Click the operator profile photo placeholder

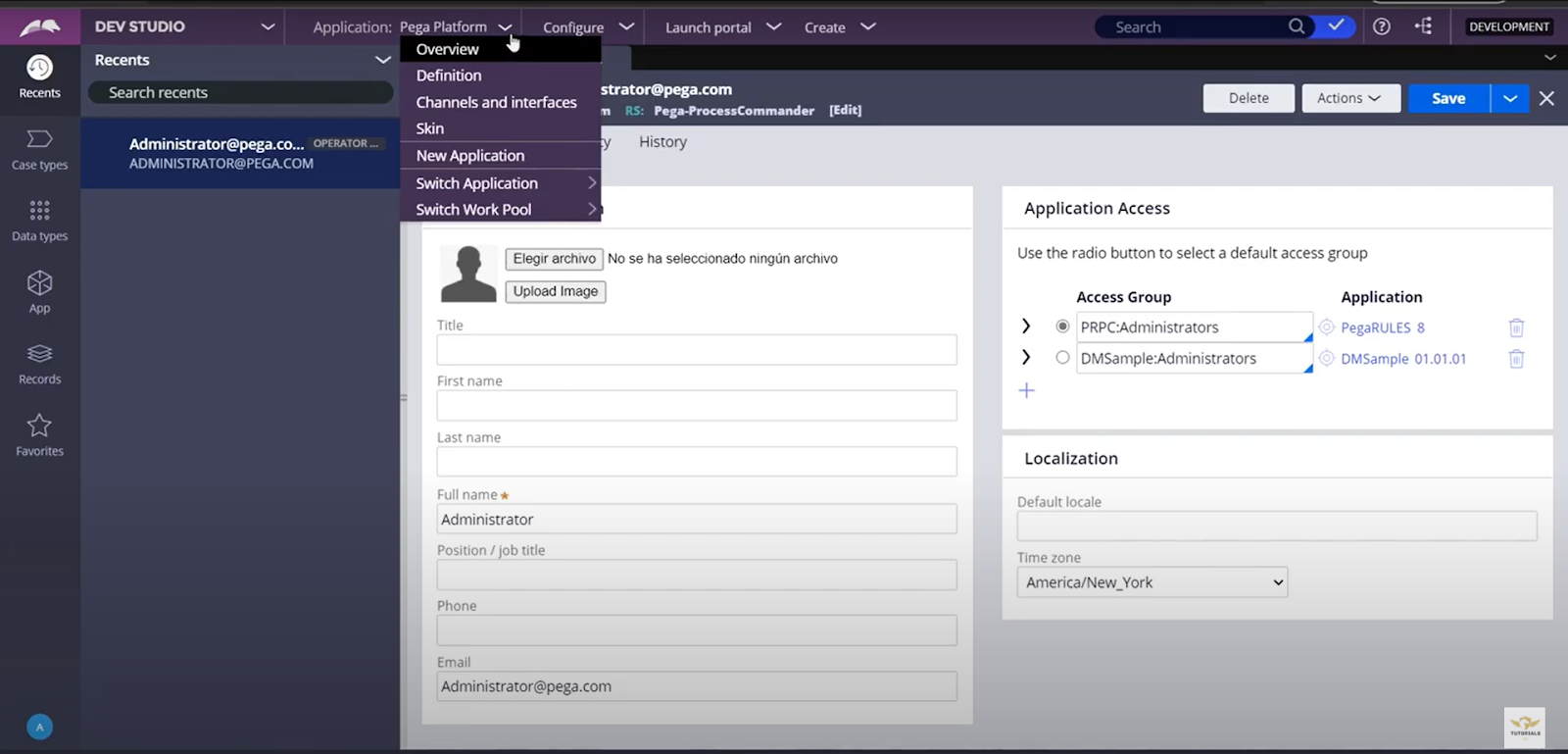[x=468, y=273]
